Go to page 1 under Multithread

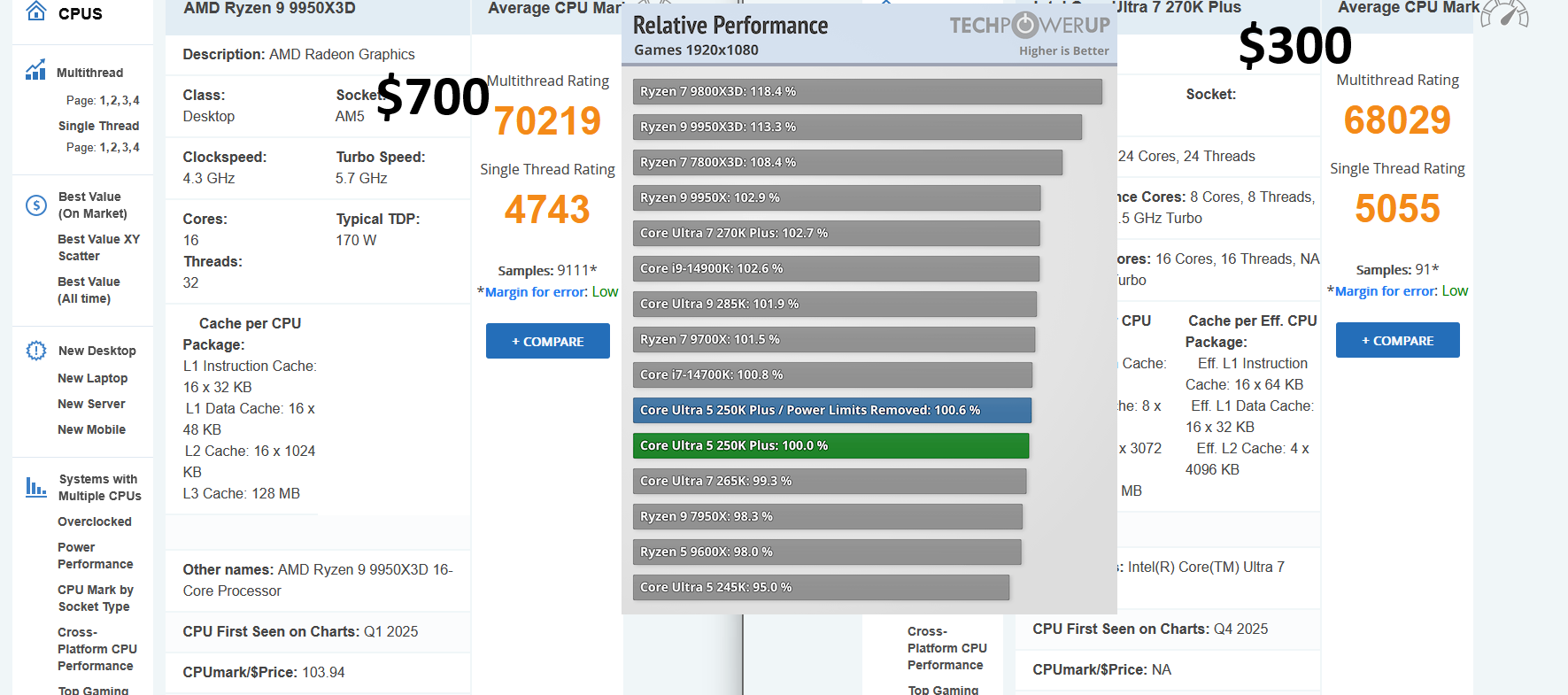pos(103,100)
